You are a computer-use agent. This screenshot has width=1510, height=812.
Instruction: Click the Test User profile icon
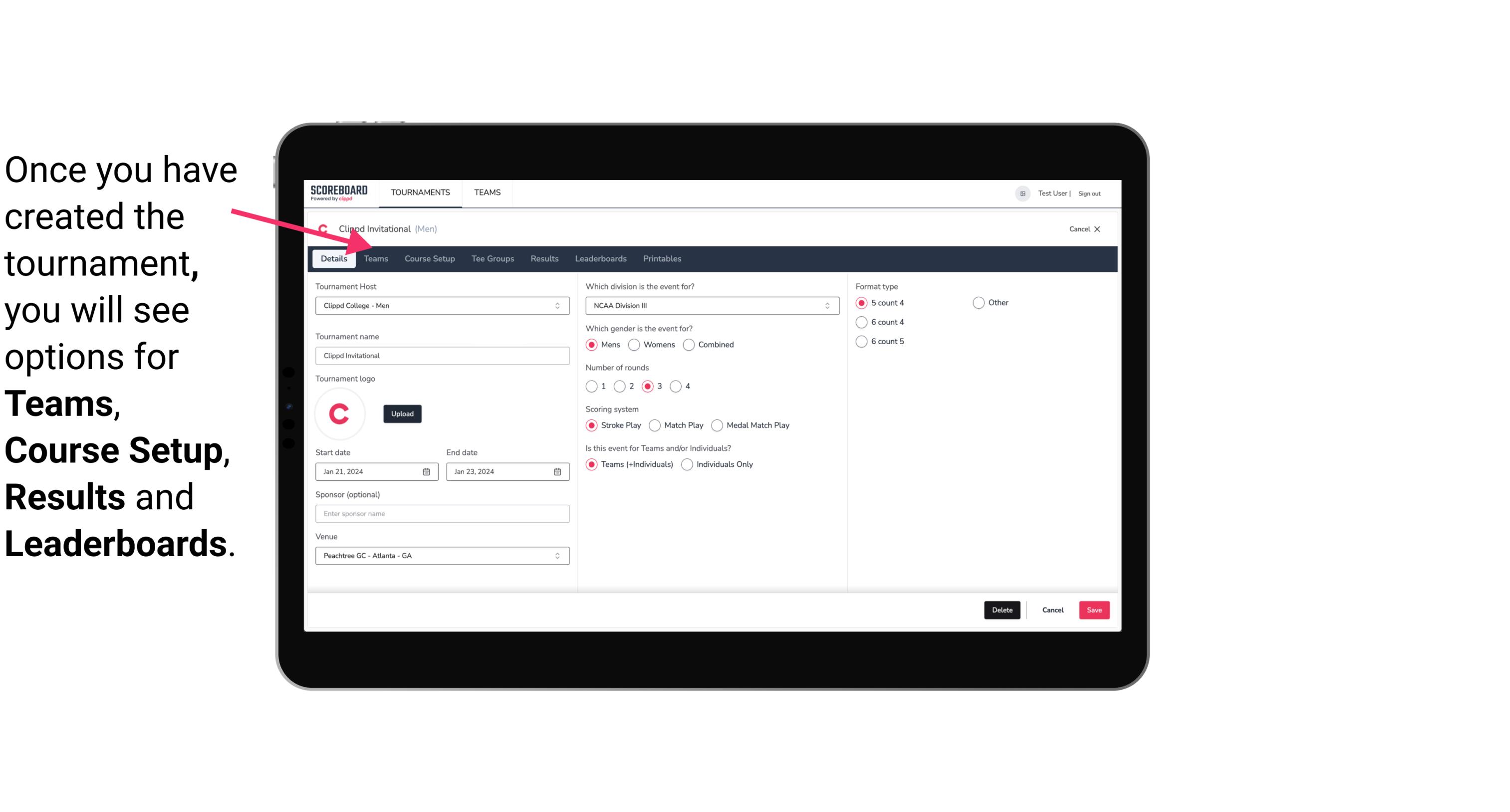(1021, 193)
